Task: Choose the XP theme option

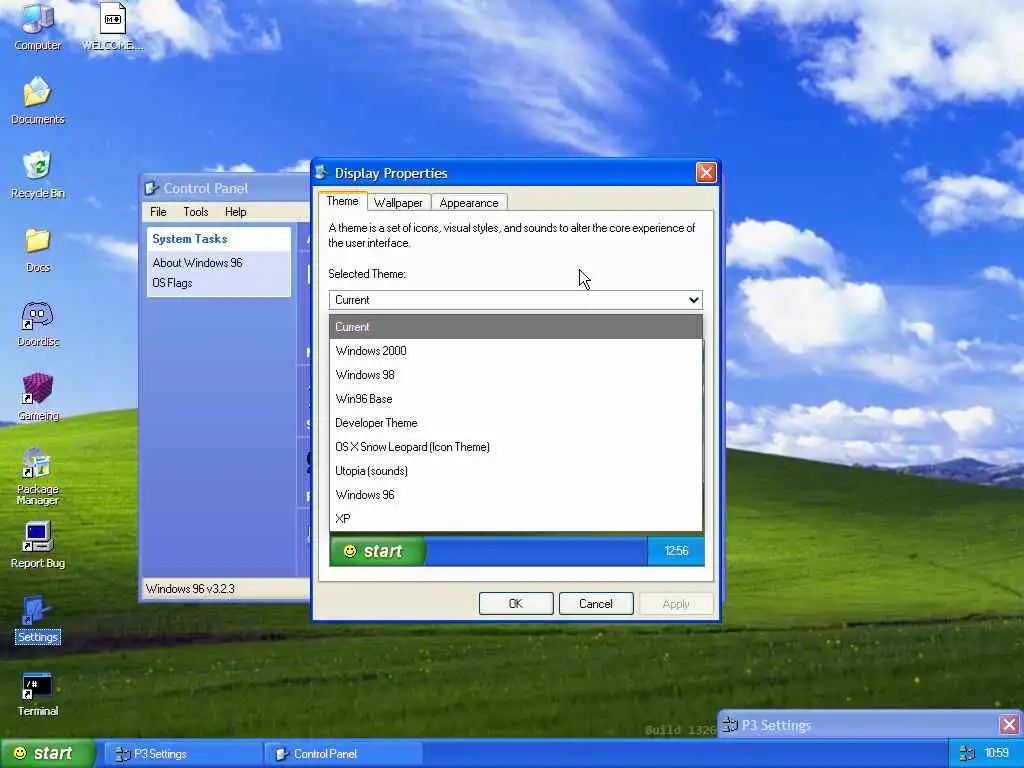Action: coord(515,519)
